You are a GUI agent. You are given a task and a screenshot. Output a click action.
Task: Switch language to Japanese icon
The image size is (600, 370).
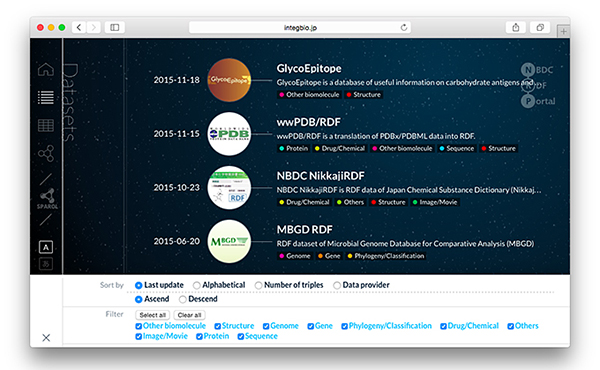pyautogui.click(x=46, y=264)
